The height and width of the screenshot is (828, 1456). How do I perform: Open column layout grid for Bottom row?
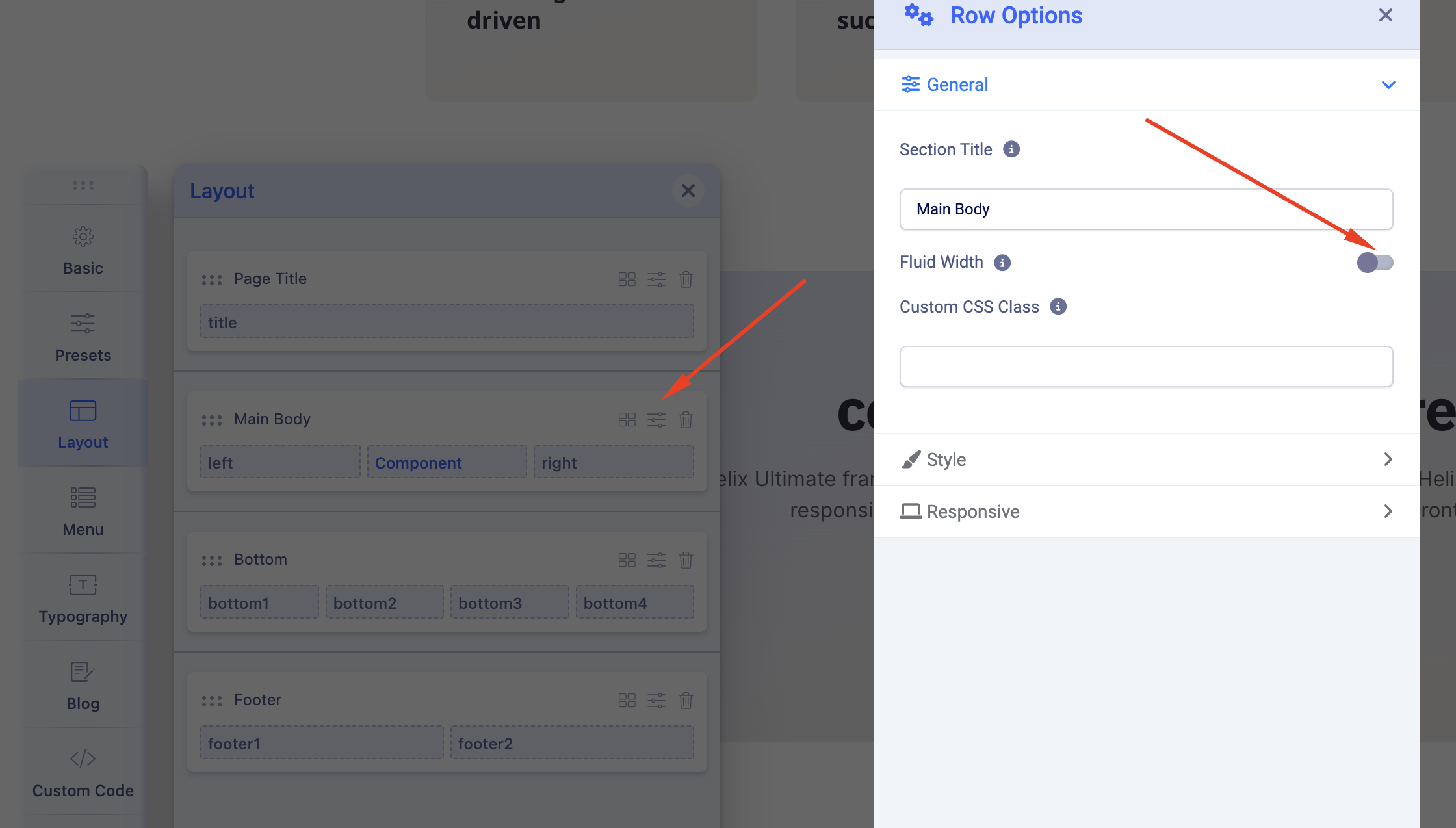pos(627,560)
